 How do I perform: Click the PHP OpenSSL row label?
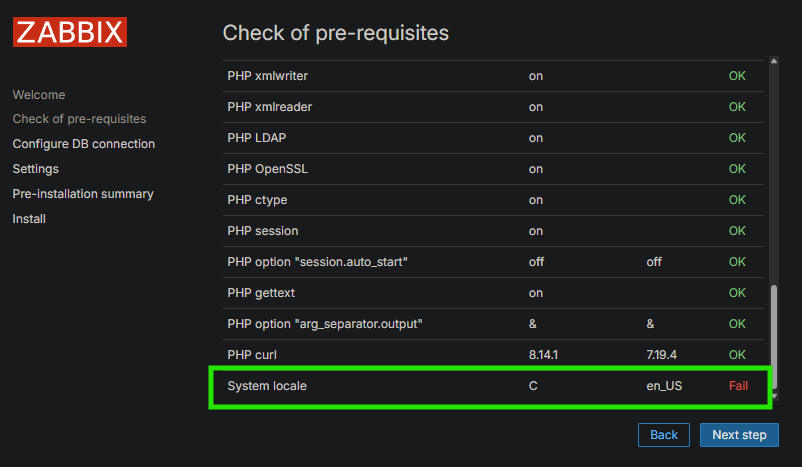tap(267, 169)
